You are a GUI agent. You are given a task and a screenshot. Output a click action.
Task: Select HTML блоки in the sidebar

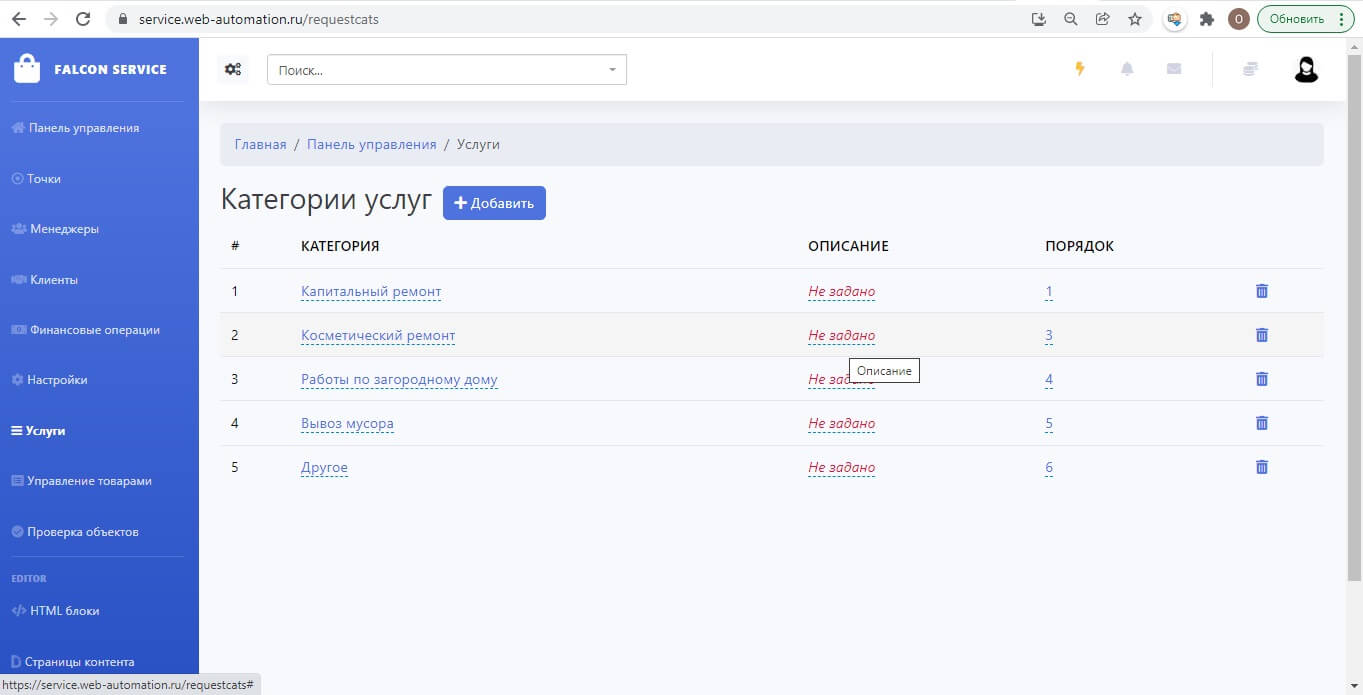click(55, 611)
